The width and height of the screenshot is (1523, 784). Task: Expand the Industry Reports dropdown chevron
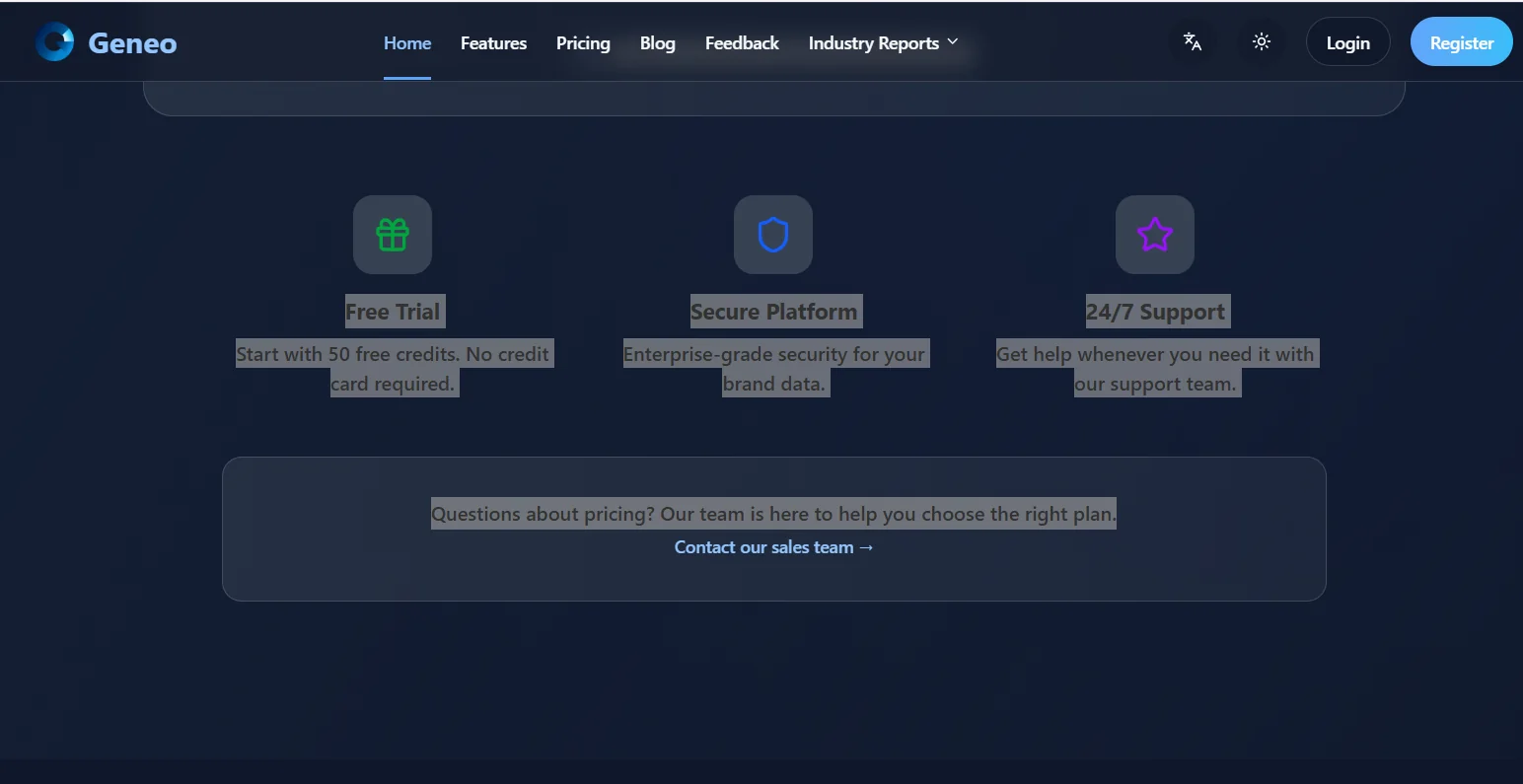pos(953,41)
